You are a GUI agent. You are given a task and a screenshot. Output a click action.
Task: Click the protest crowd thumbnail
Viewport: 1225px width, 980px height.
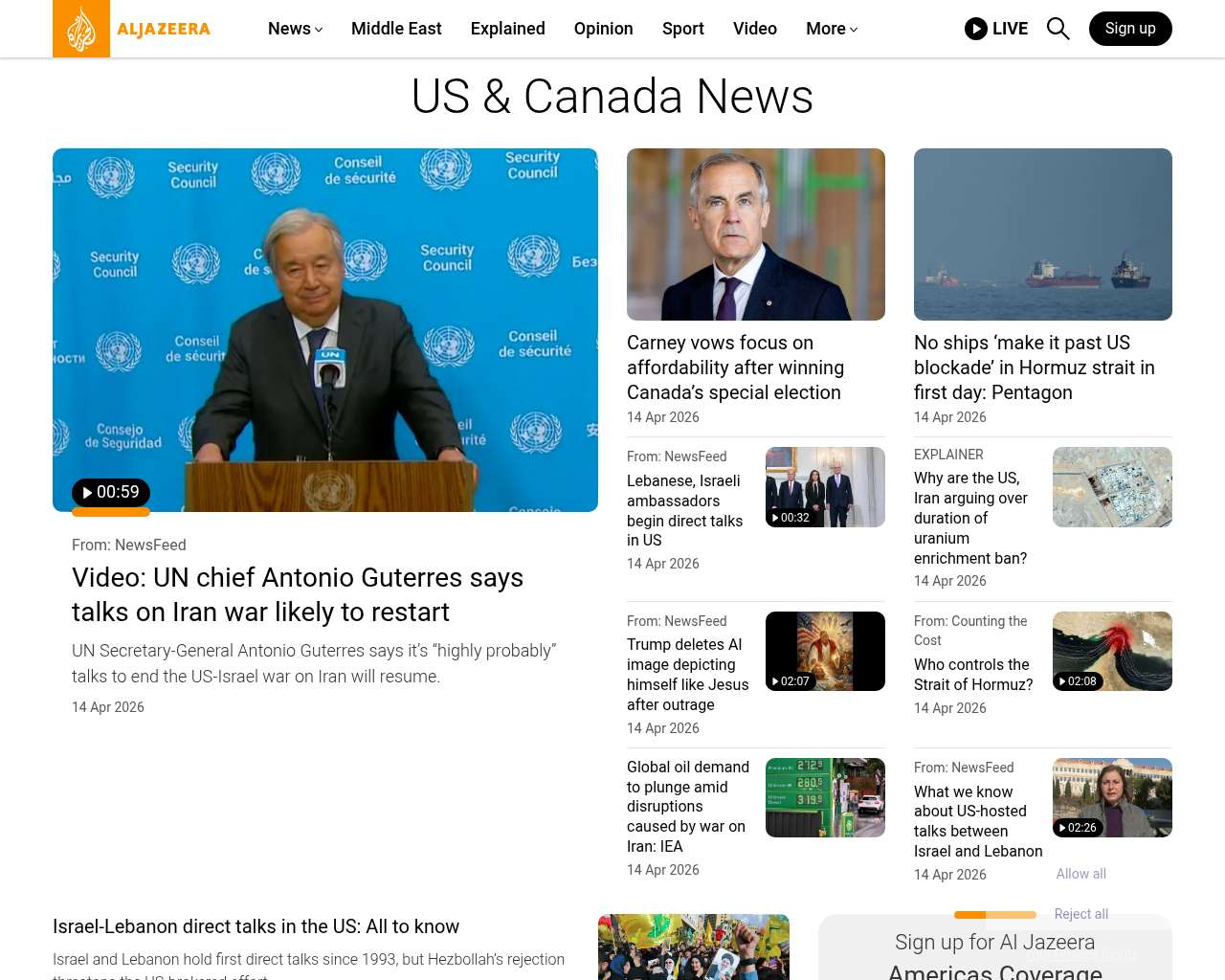coord(694,947)
